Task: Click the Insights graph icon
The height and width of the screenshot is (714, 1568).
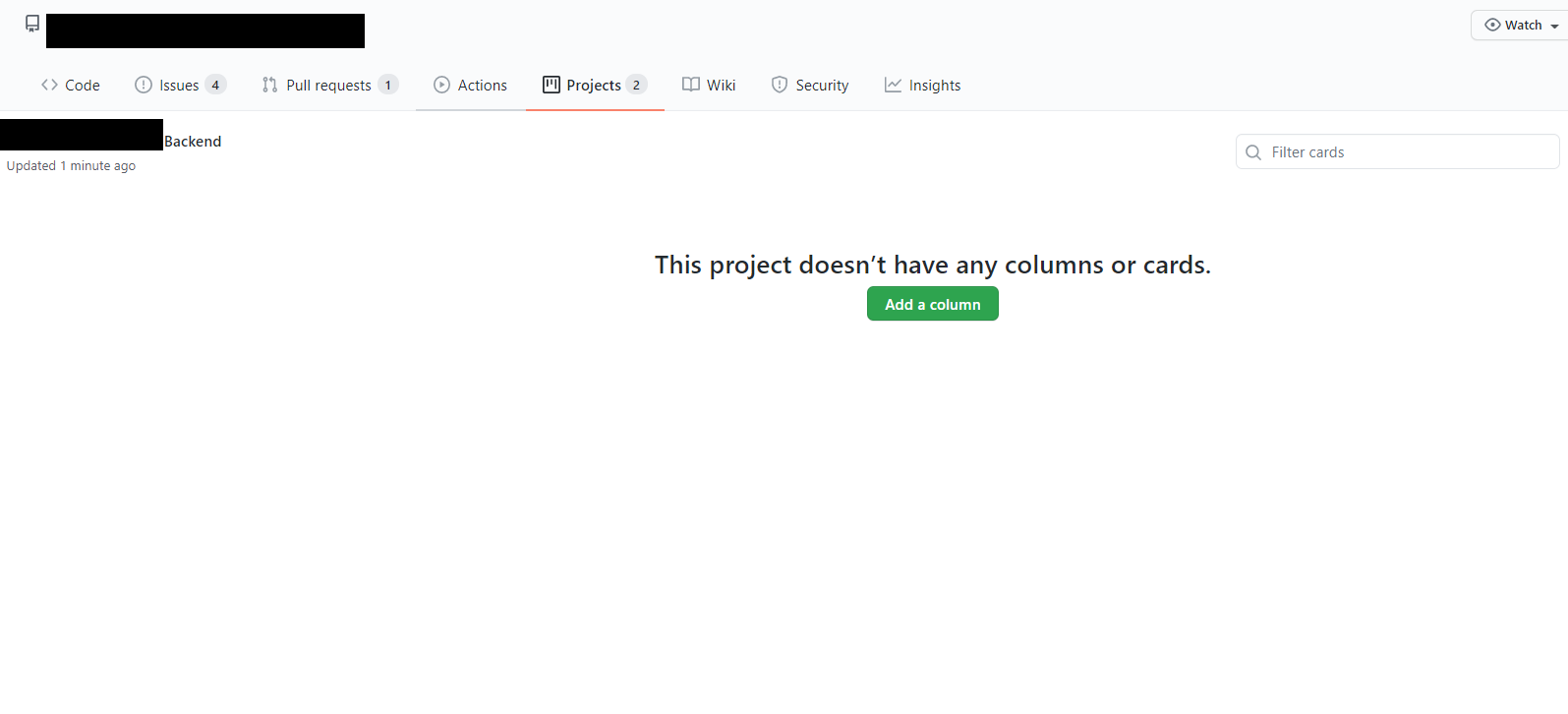Action: 893,86
